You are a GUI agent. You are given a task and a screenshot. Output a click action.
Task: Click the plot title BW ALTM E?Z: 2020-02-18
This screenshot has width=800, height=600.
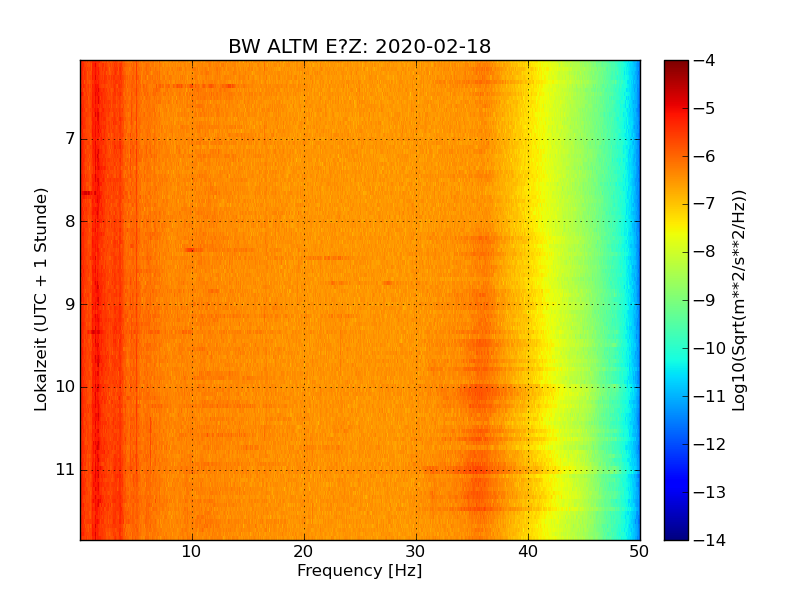(359, 47)
